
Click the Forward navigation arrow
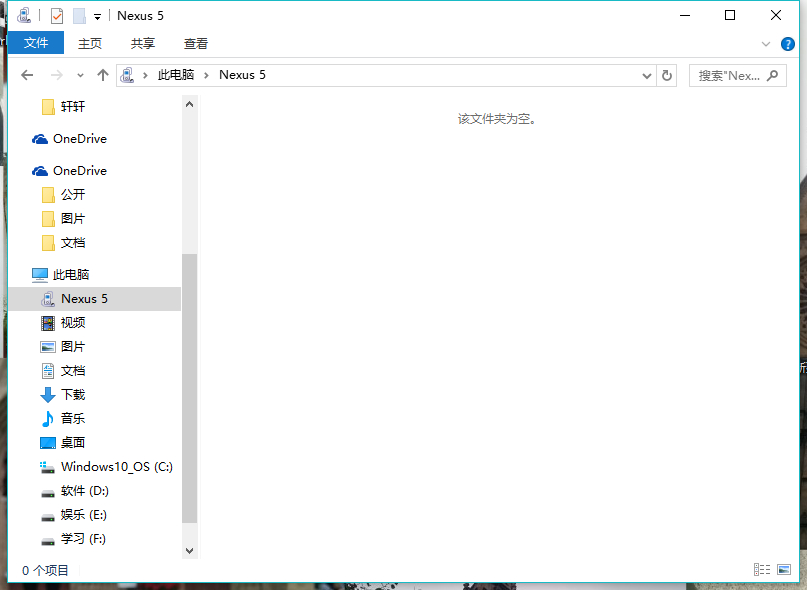56,75
